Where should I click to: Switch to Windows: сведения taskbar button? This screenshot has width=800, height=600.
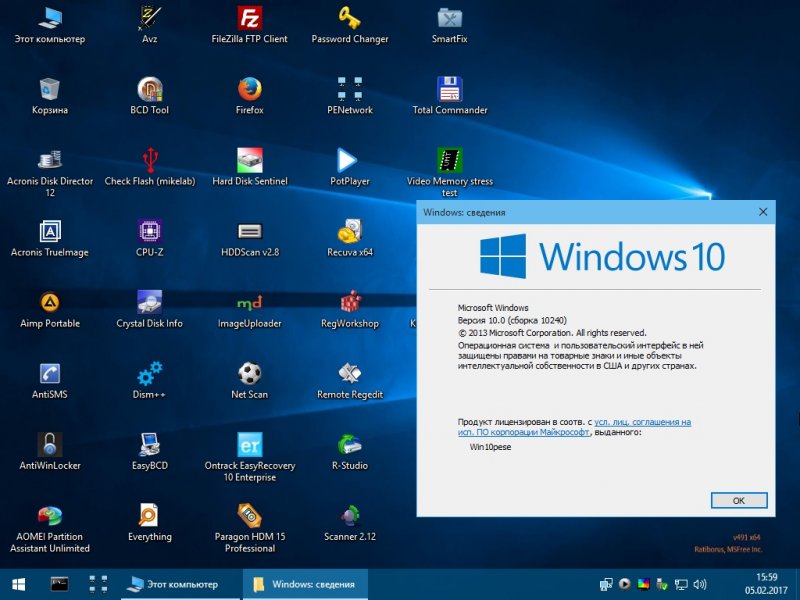click(305, 584)
